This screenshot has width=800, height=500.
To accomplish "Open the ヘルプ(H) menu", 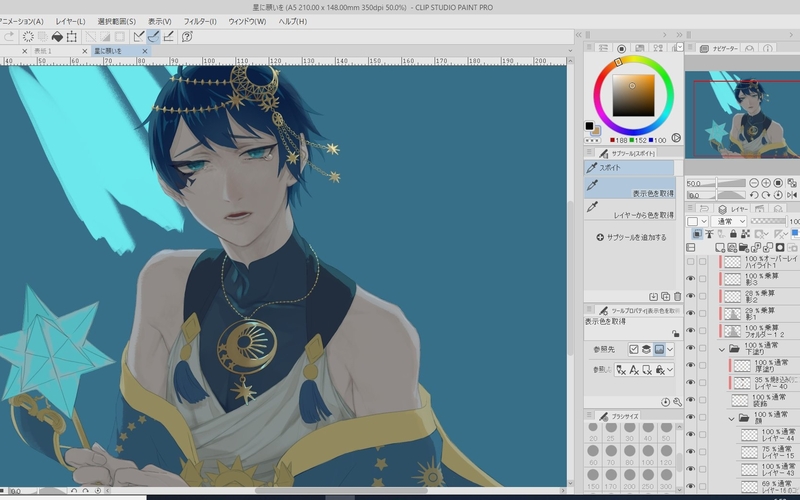I will click(293, 21).
